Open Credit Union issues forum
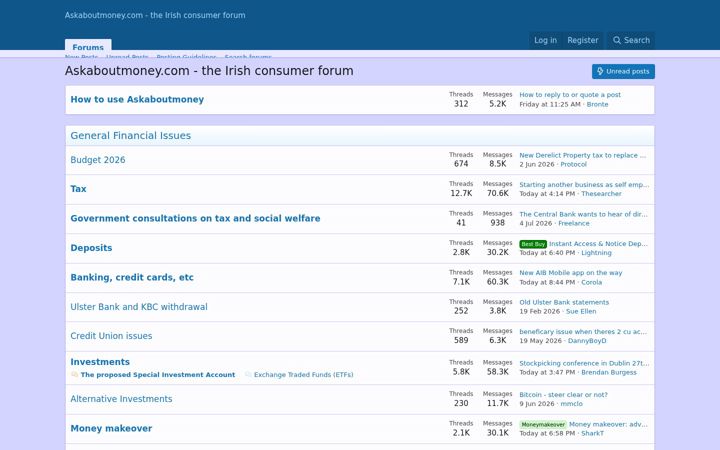Screen dimensions: 720x450 click(x=111, y=336)
